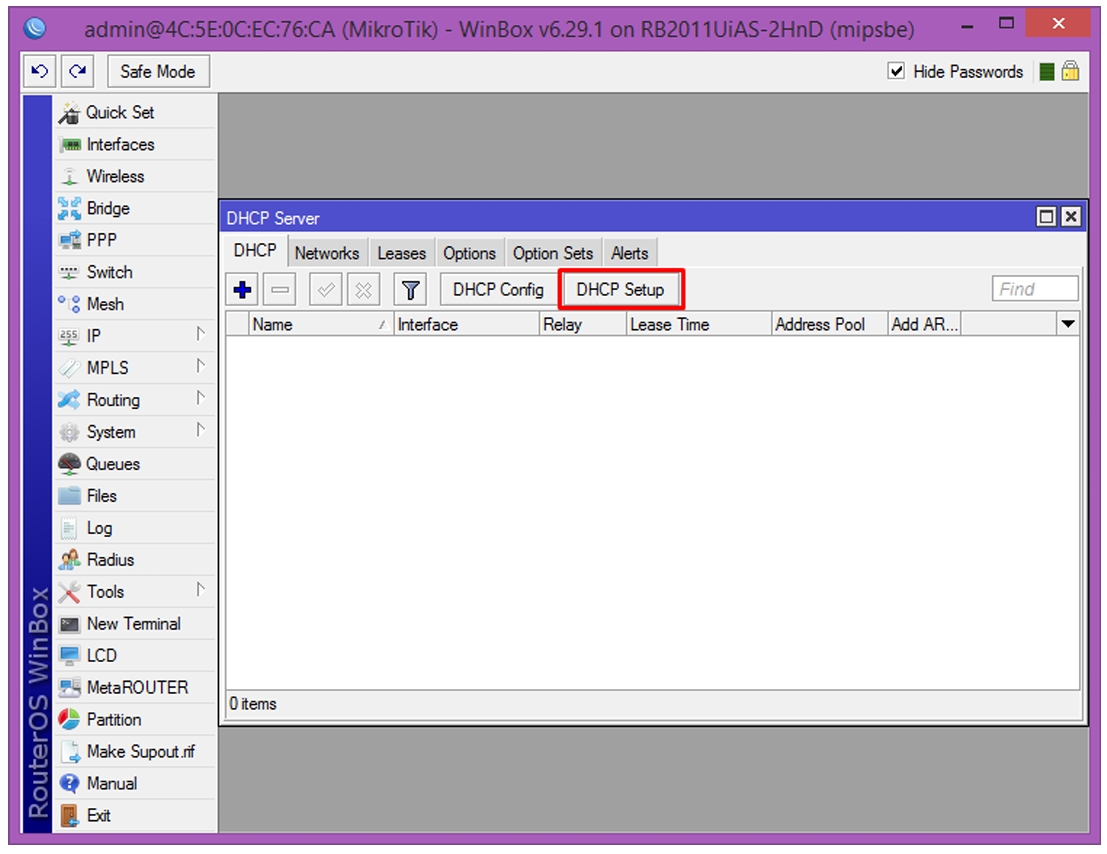Click the padlock icon in top bar
The height and width of the screenshot is (854, 1107).
tap(1070, 71)
